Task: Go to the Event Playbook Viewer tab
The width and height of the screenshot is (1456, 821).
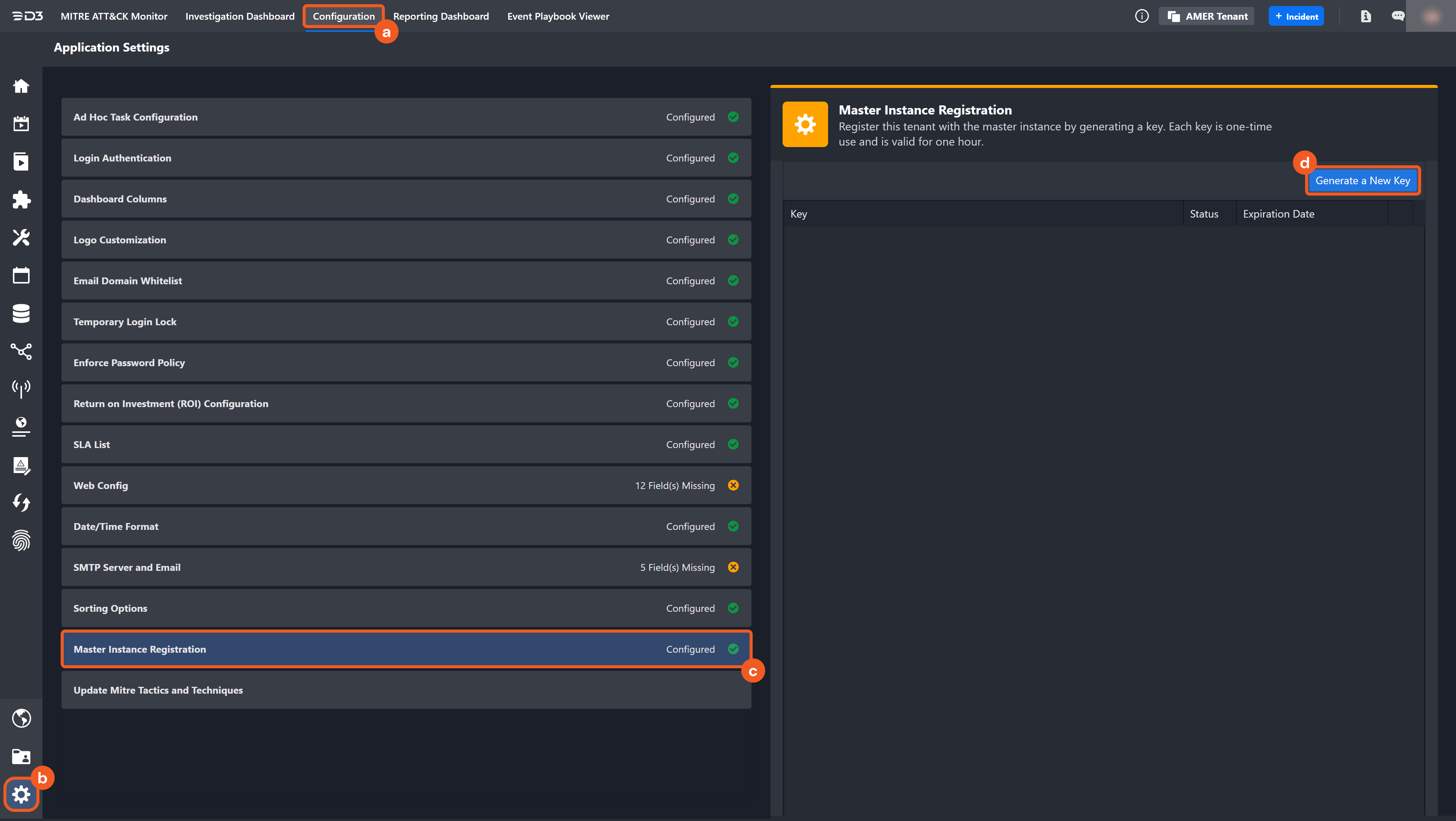Action: click(x=558, y=16)
